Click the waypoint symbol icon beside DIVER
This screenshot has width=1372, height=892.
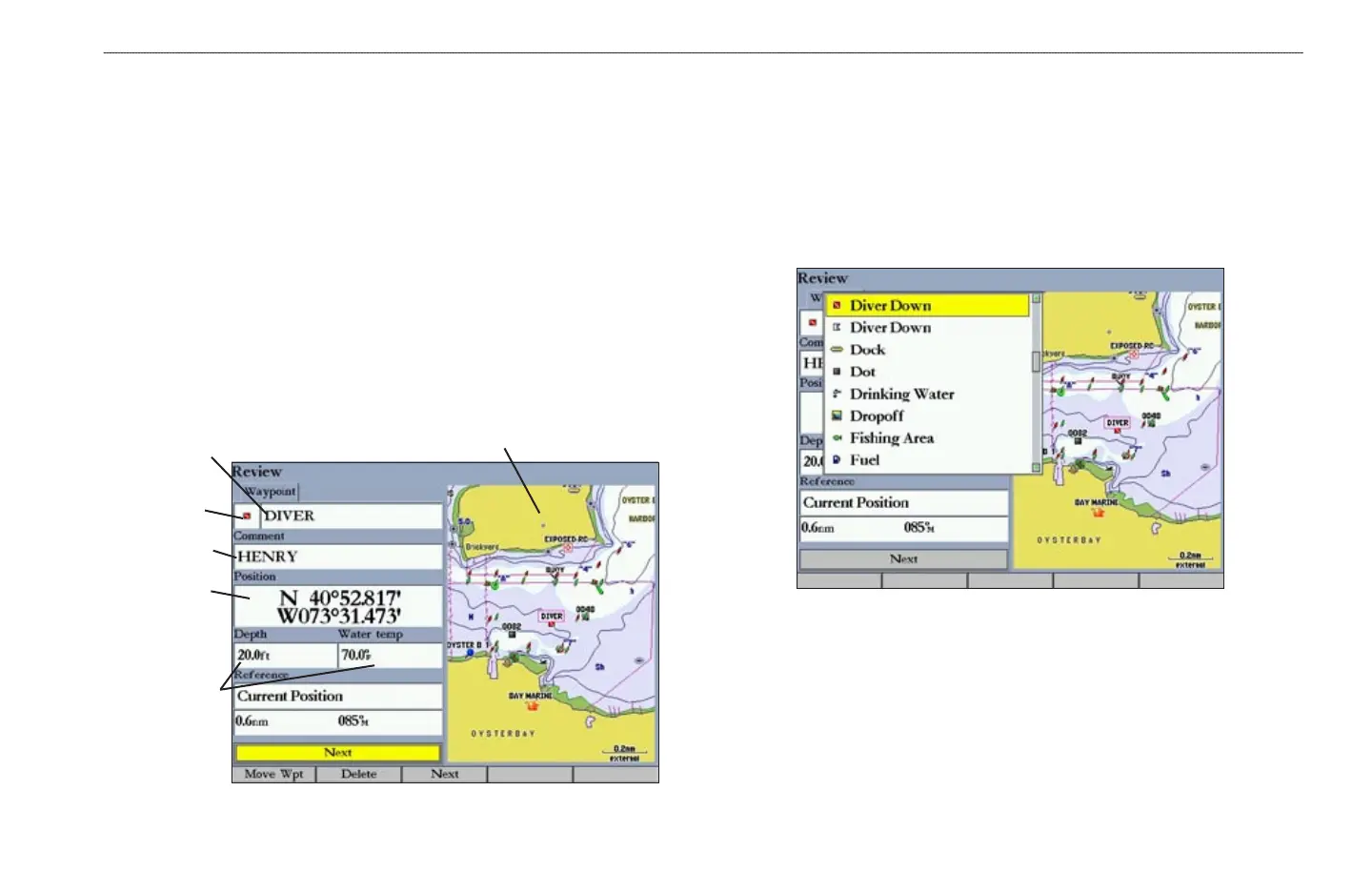[x=246, y=516]
